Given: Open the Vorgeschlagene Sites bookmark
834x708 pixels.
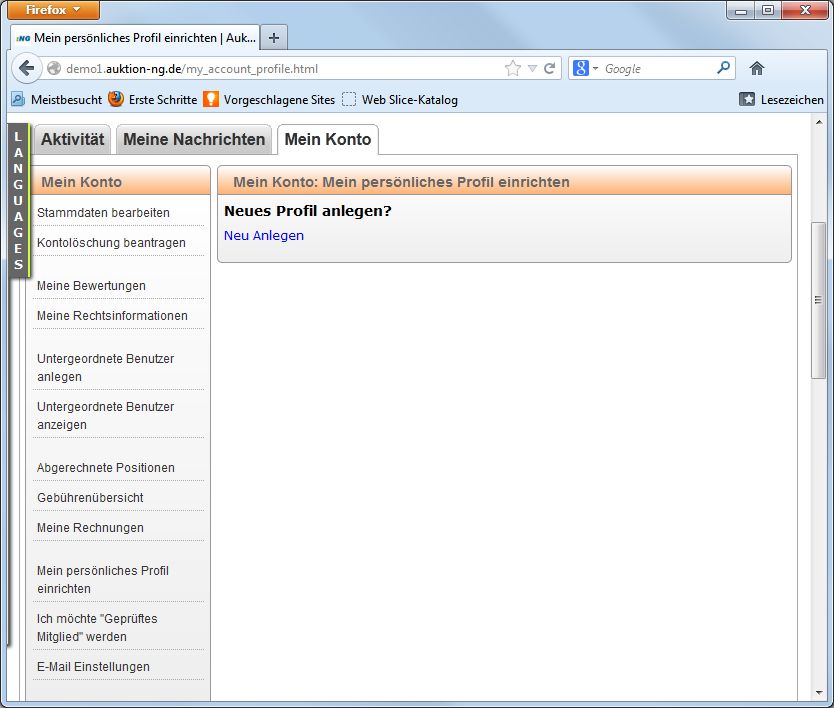Looking at the screenshot, I should (269, 99).
